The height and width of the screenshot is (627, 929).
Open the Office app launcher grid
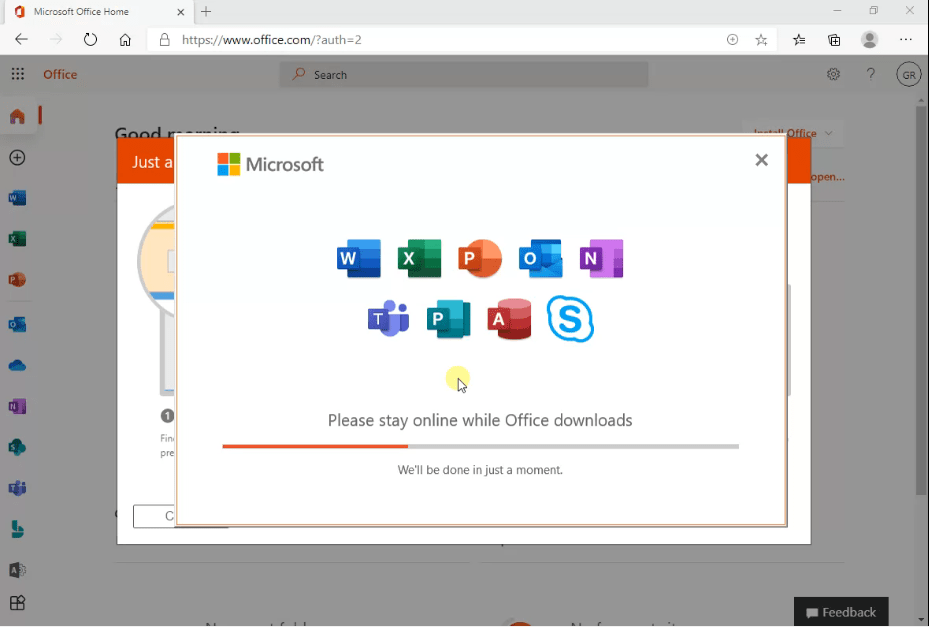(x=18, y=74)
